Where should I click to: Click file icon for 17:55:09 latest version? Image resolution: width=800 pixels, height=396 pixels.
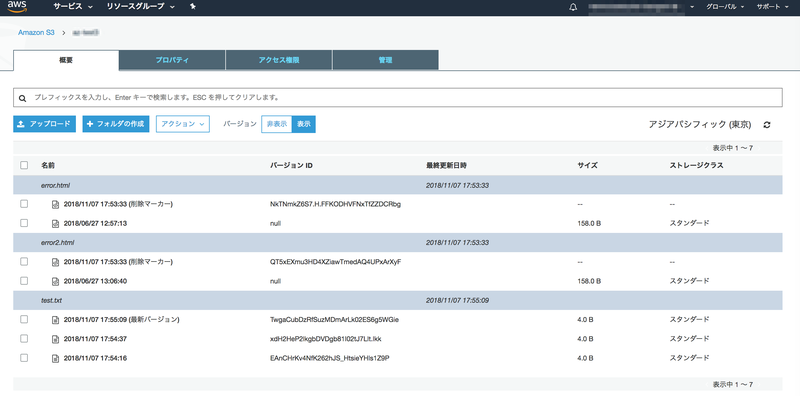[55, 320]
